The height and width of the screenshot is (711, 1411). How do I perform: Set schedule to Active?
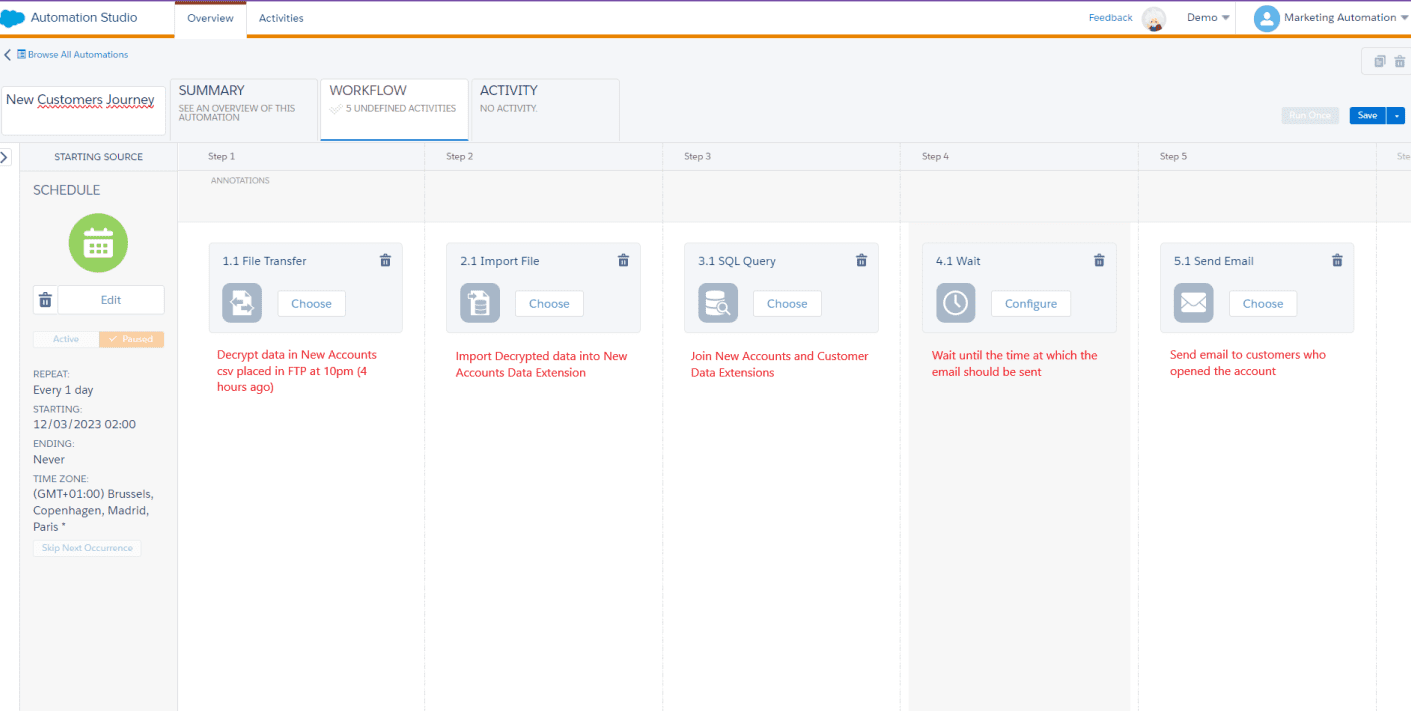tap(66, 339)
